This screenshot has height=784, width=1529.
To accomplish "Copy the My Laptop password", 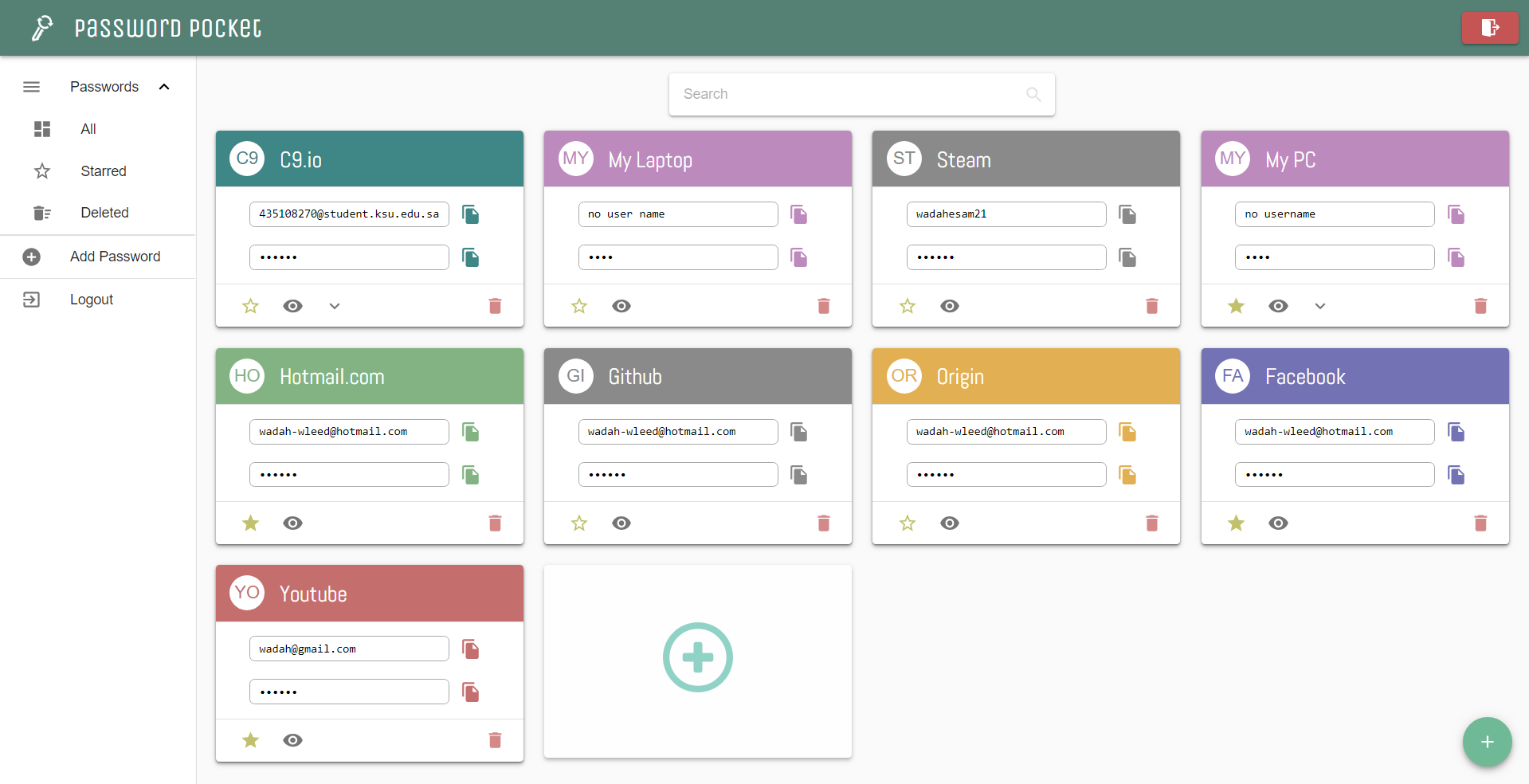I will pos(799,257).
